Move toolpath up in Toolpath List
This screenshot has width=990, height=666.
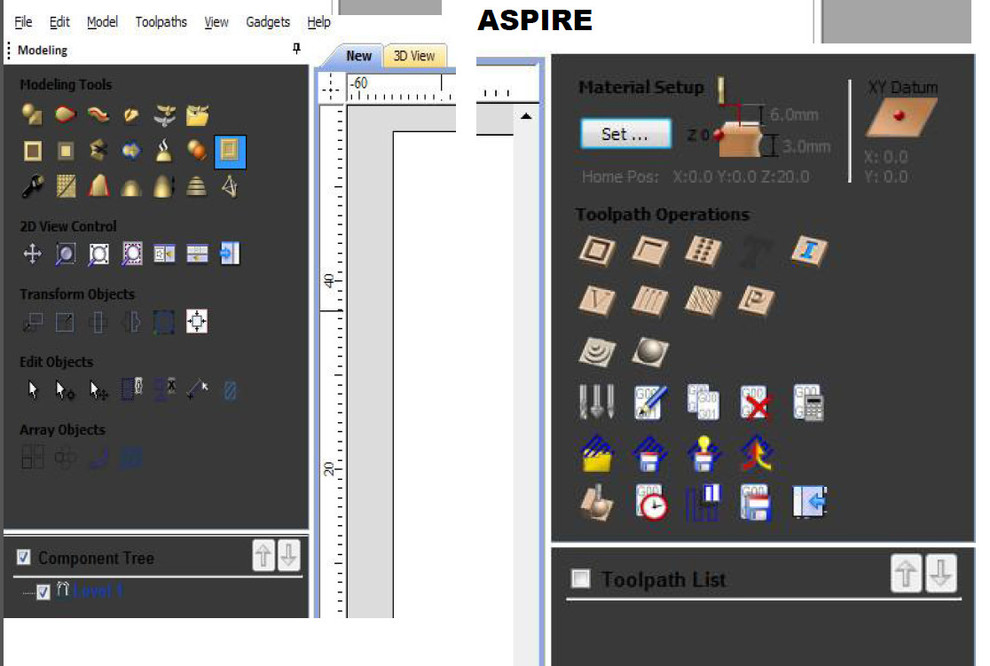tap(906, 573)
